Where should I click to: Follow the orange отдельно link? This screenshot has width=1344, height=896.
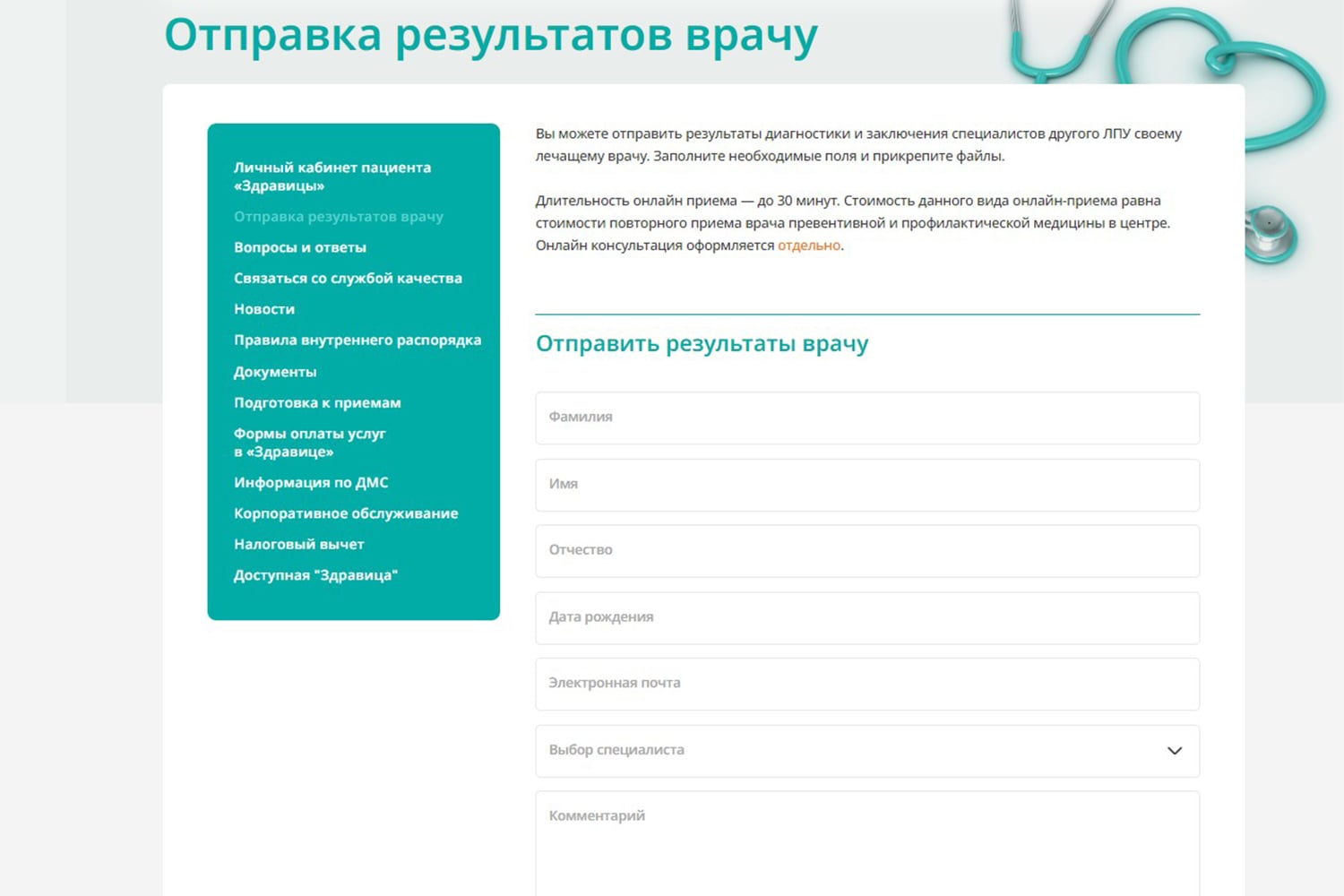pyautogui.click(x=809, y=246)
